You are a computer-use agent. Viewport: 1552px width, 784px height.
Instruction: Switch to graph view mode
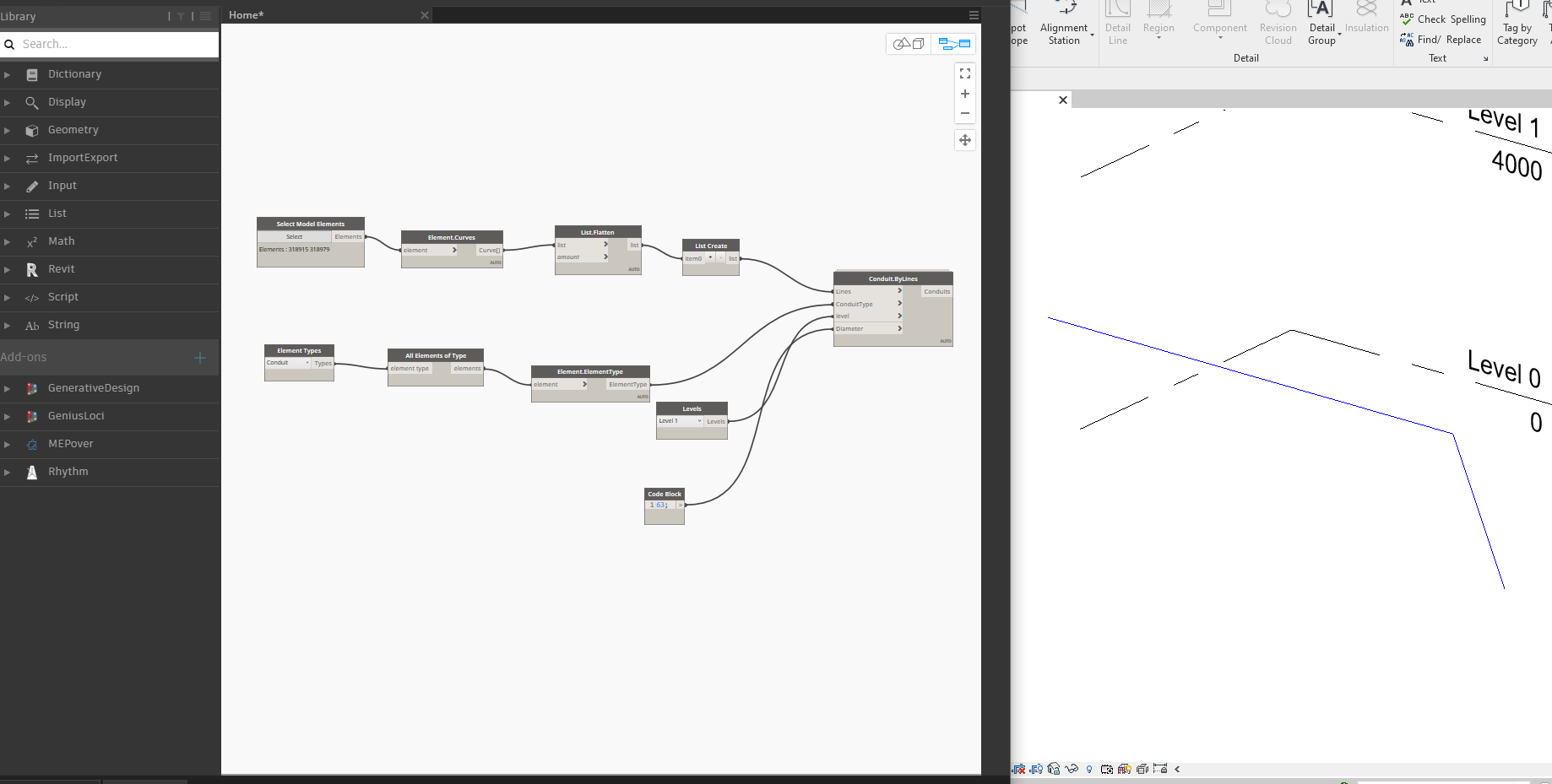coord(955,44)
